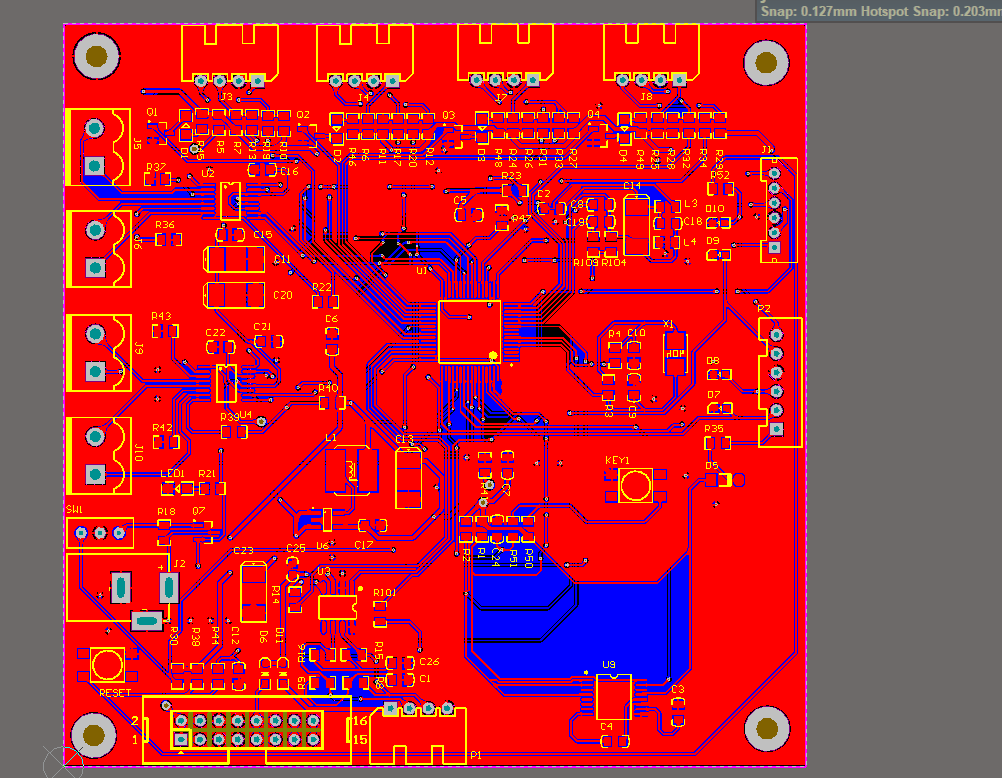Click the C14 capacitor near L3
Viewport: 1002px width, 778px height.
[x=636, y=226]
